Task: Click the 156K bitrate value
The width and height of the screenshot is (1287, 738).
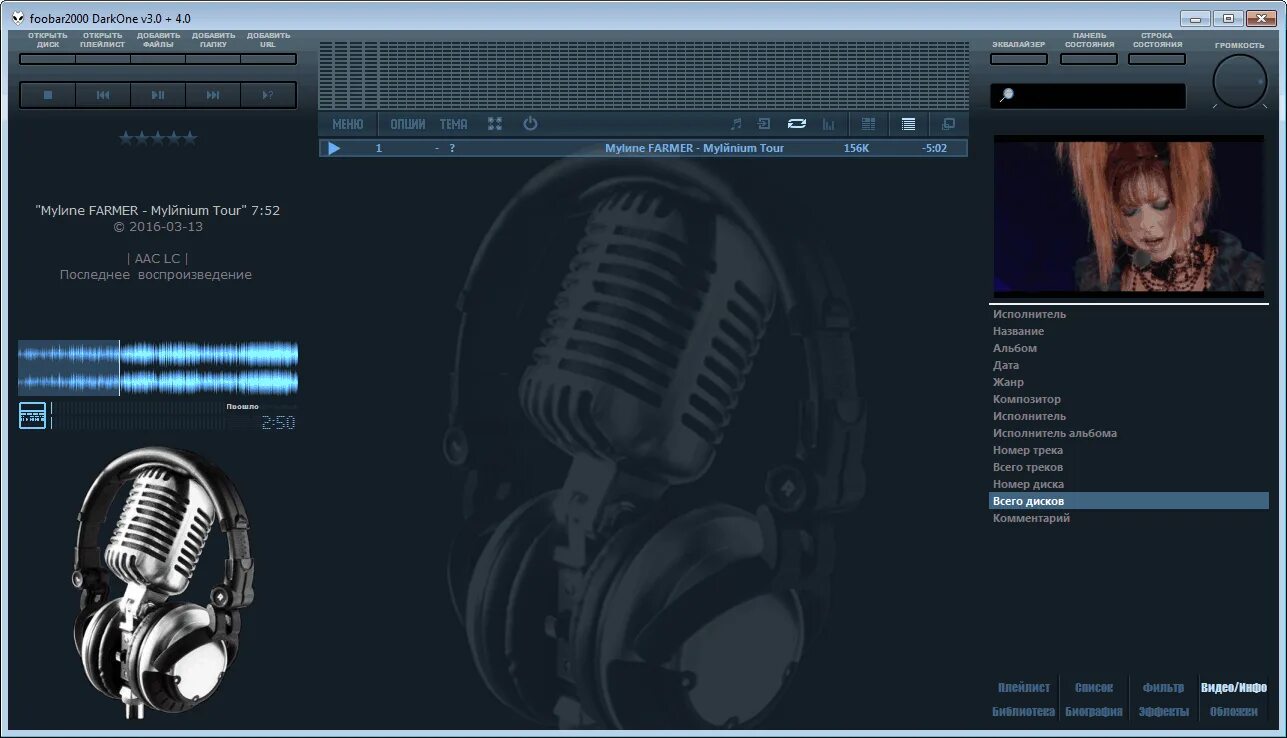Action: 856,148
